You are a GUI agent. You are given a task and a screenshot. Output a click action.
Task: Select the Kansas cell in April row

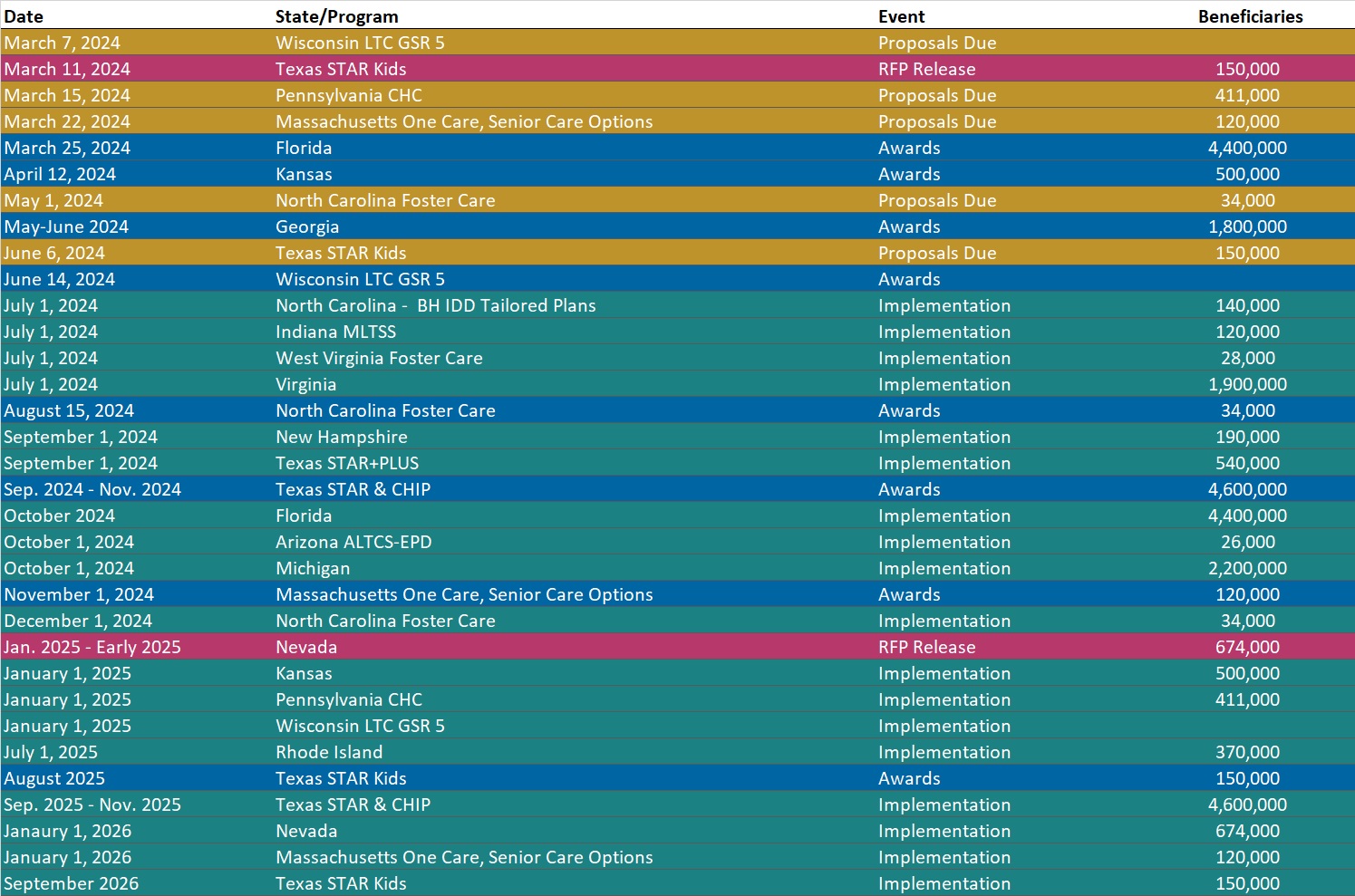(304, 174)
